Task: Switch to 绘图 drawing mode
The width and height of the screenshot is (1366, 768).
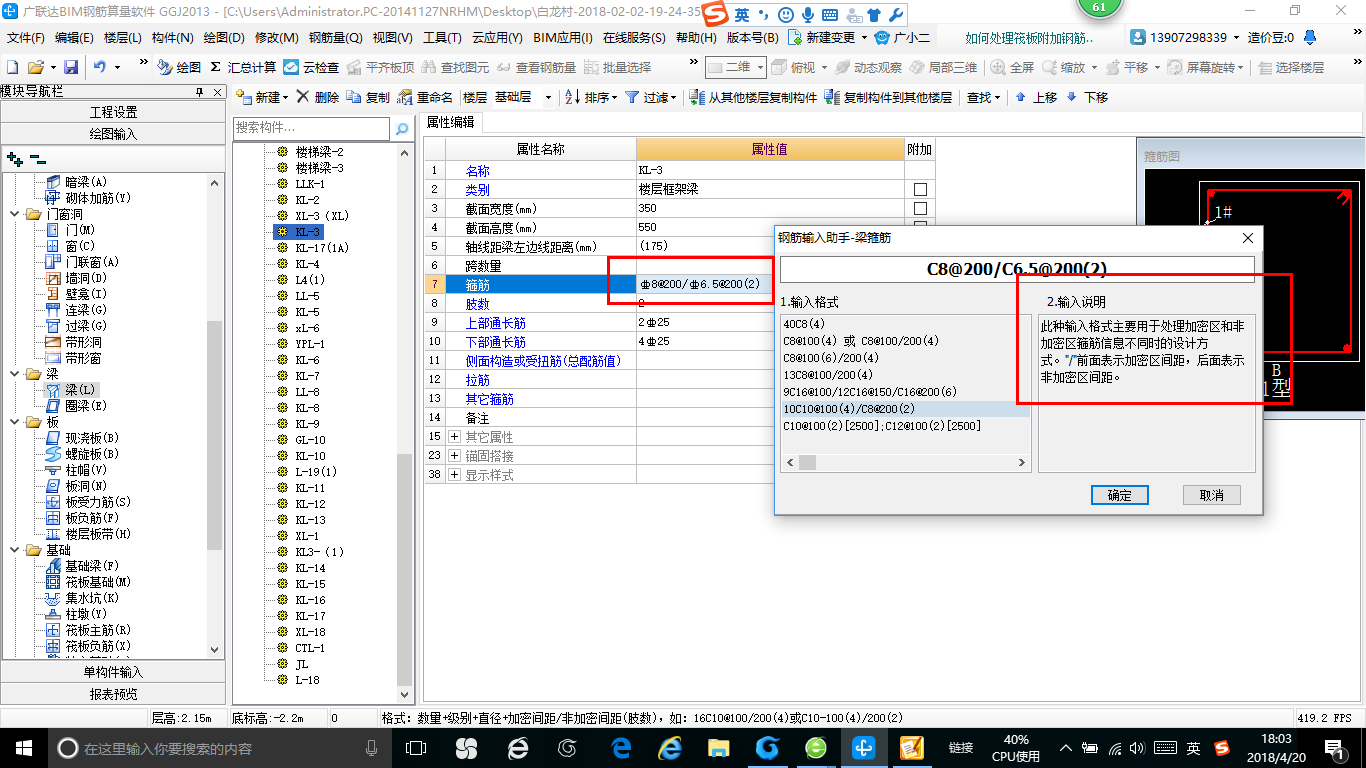Action: point(179,67)
